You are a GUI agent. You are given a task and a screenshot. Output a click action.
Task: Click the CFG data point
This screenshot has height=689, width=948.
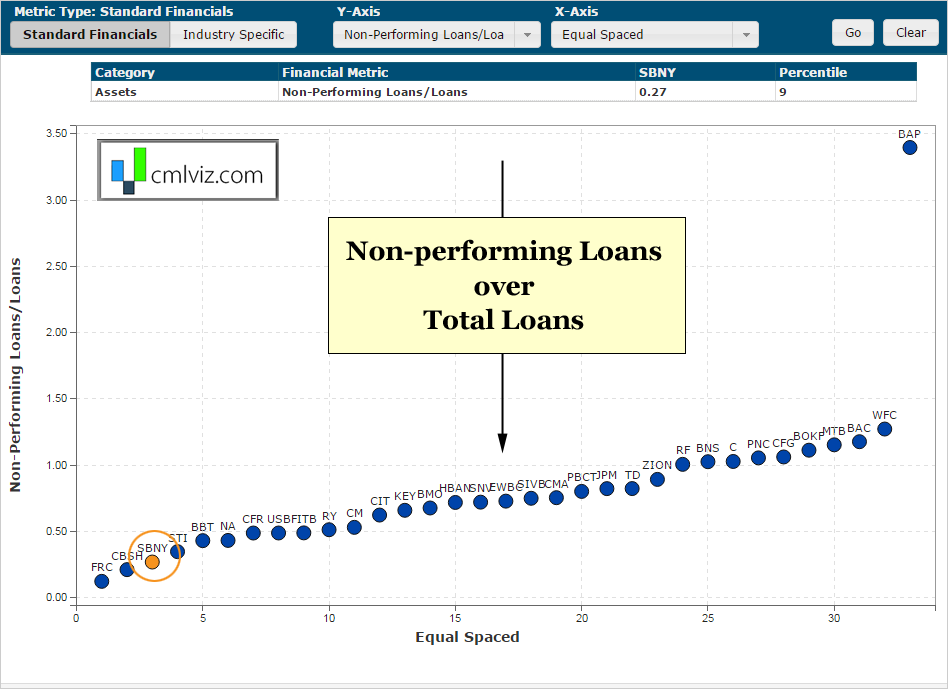tap(784, 457)
